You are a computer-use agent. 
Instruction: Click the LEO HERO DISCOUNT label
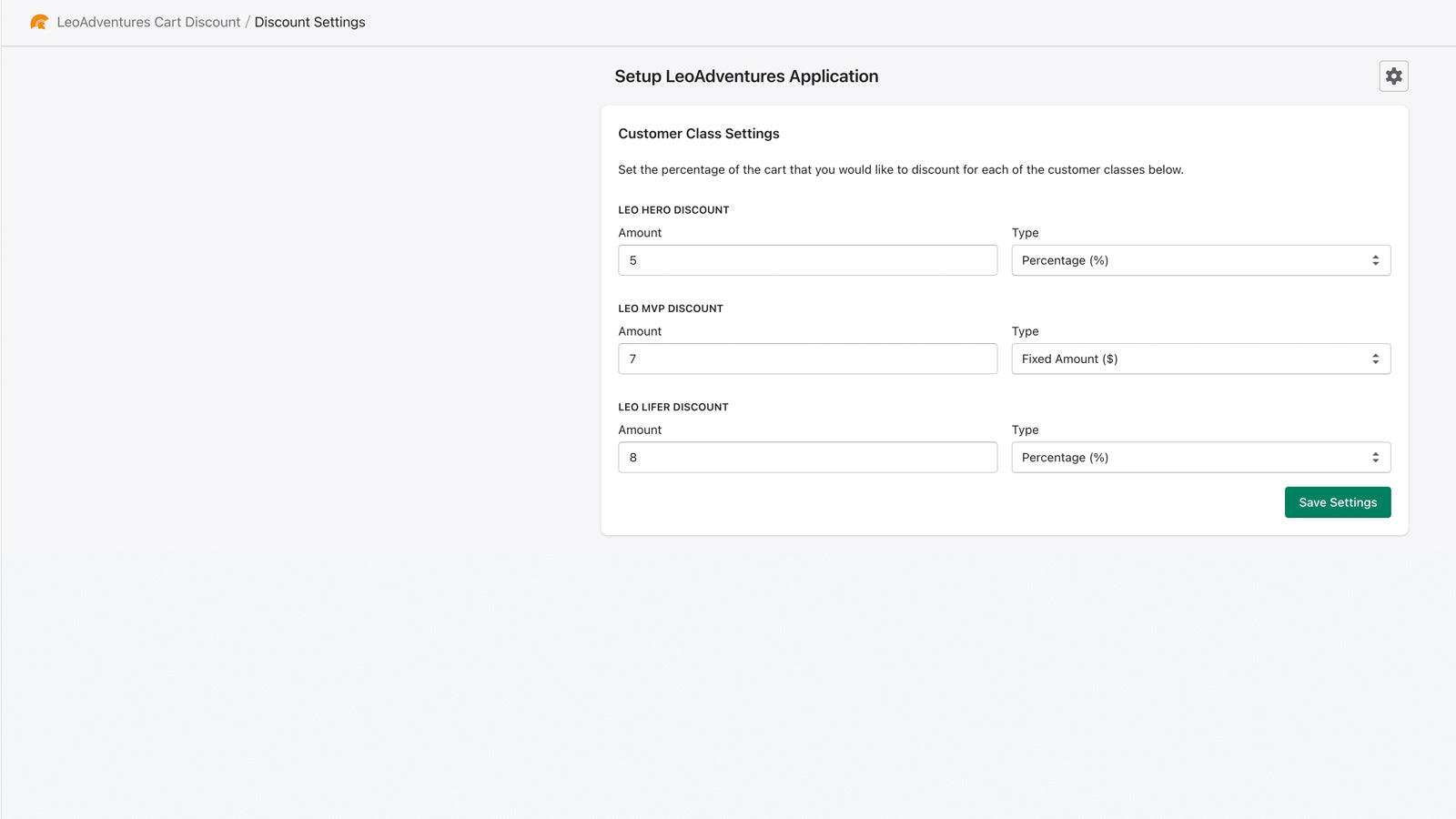[x=673, y=210]
